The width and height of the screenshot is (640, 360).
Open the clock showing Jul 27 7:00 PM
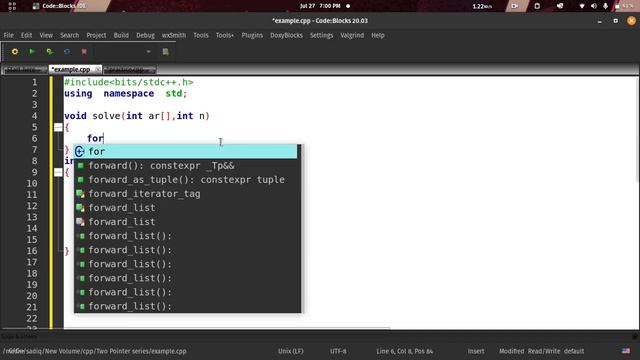[320, 6]
